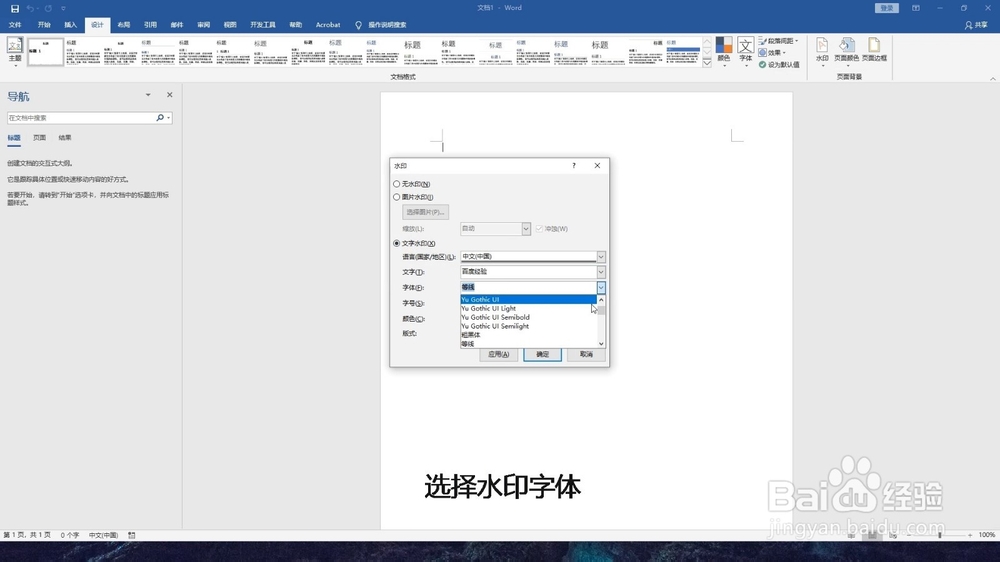This screenshot has width=1000, height=562.
Task: Open the 文件 file tab
Action: point(15,25)
